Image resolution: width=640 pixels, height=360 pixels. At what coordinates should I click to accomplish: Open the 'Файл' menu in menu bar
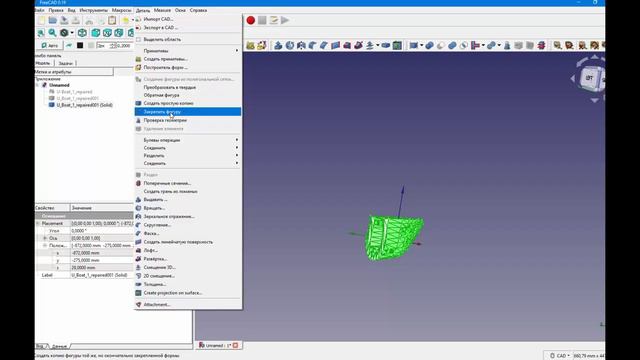click(40, 10)
